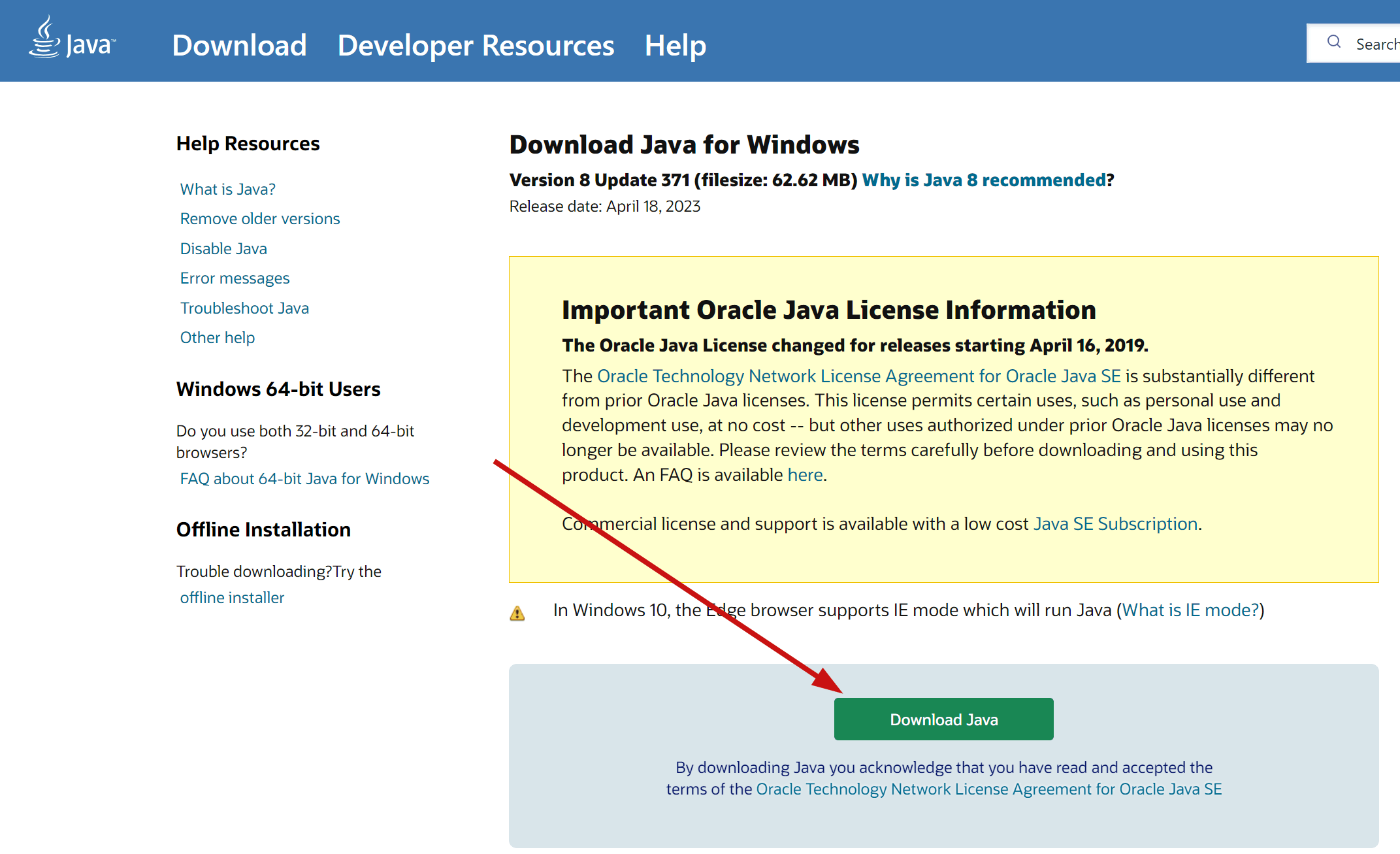Click the search magnifier icon
This screenshot has height=854, width=1400.
pos(1333,42)
